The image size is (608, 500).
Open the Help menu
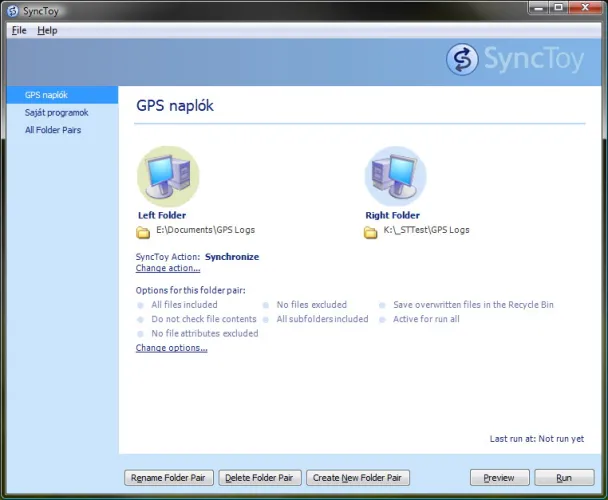pos(47,30)
